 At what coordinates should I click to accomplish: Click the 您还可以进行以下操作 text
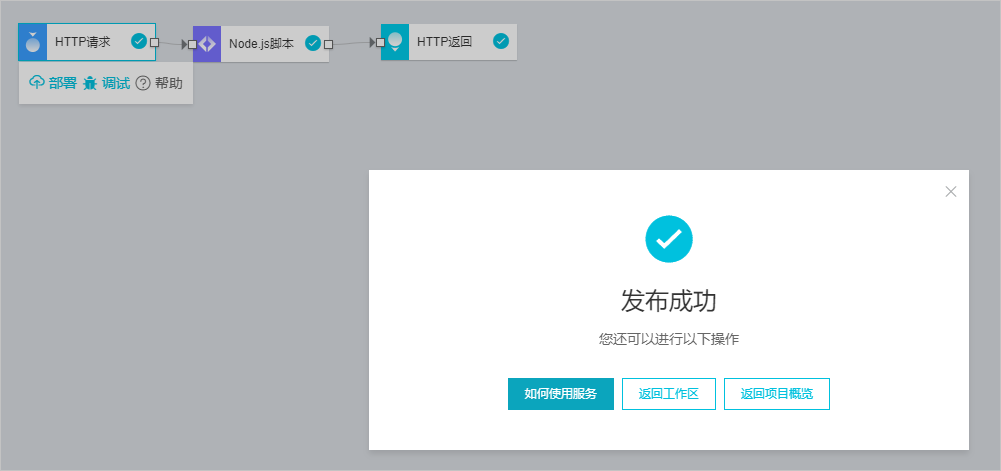coord(668,340)
